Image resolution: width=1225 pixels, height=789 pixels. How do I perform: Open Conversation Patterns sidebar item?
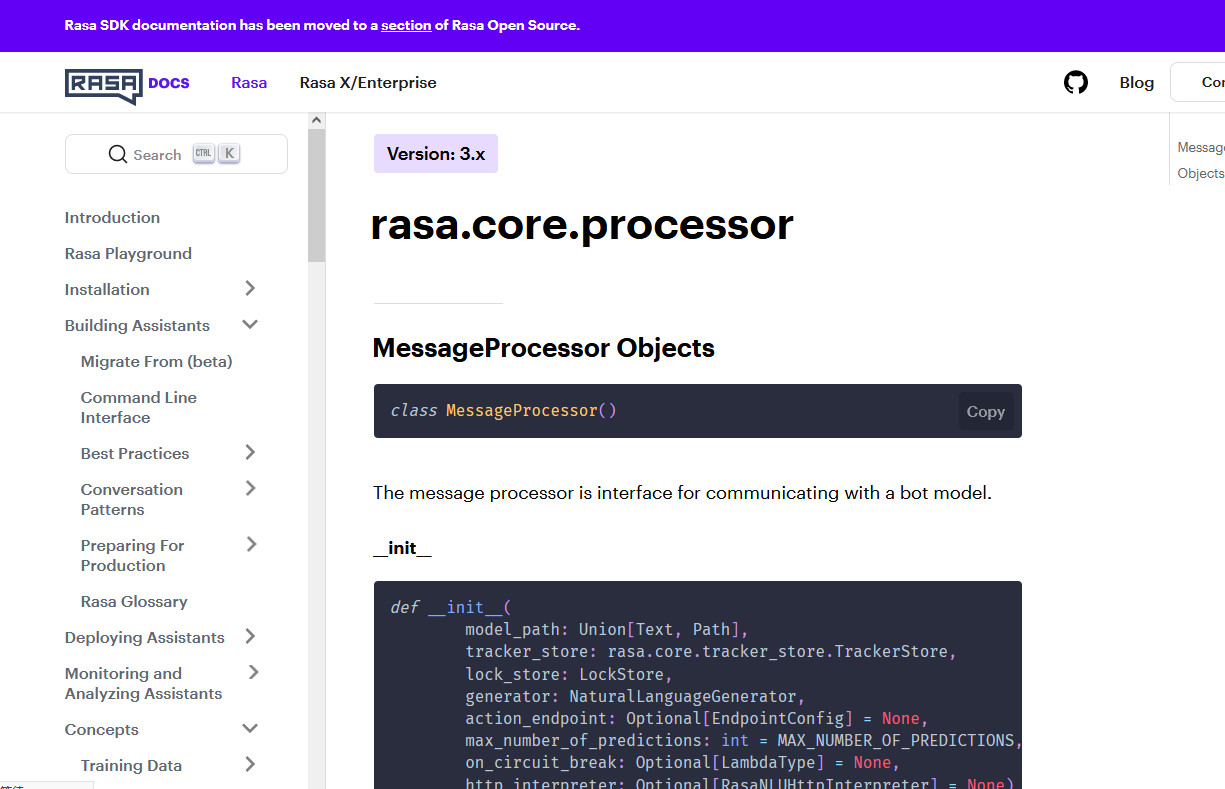click(132, 500)
